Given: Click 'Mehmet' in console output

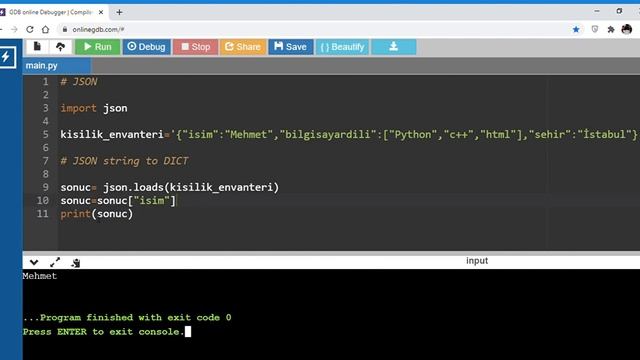Looking at the screenshot, I should pos(40,276).
